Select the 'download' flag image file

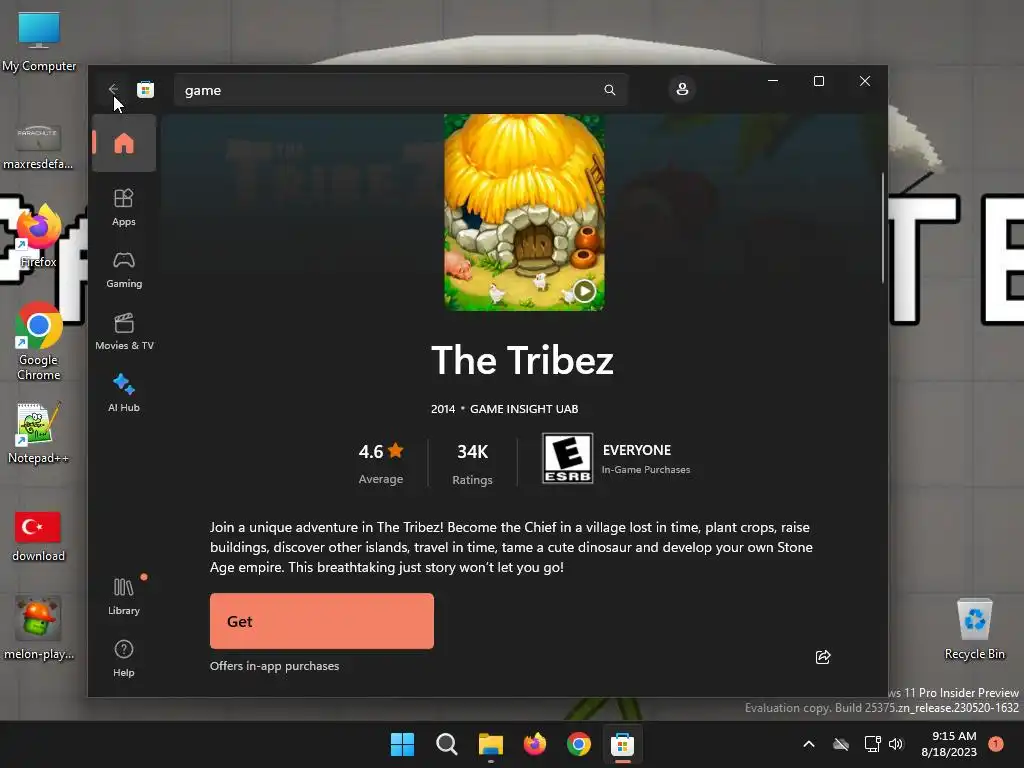(x=39, y=536)
